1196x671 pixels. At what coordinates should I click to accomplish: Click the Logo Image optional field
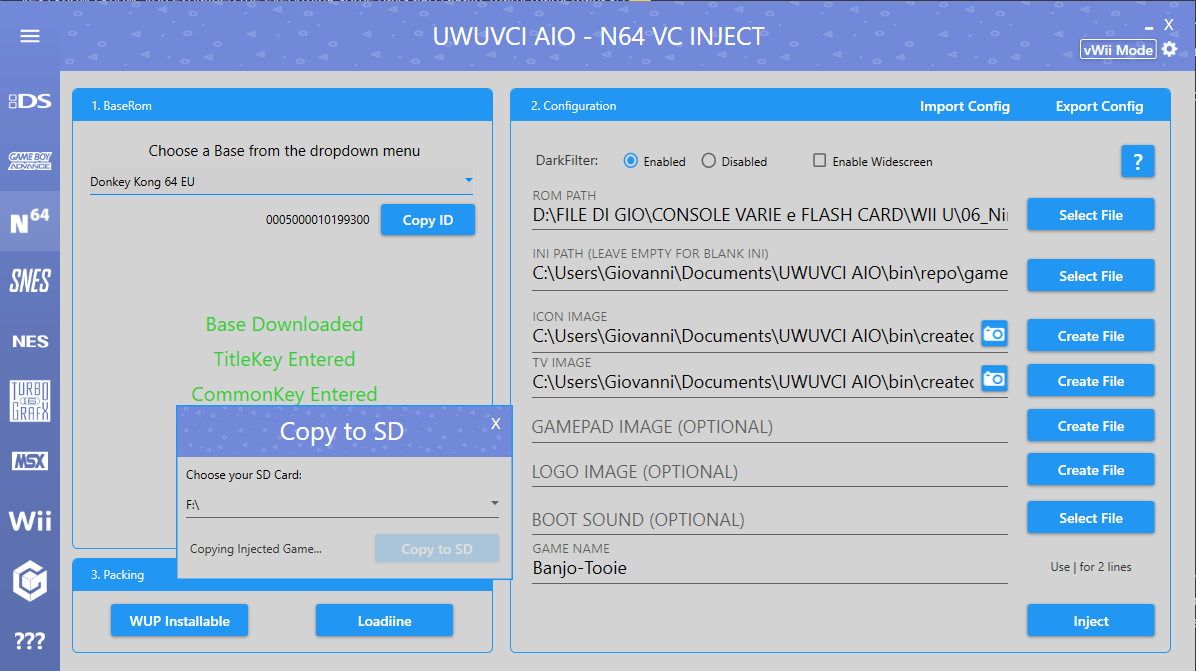tap(770, 472)
